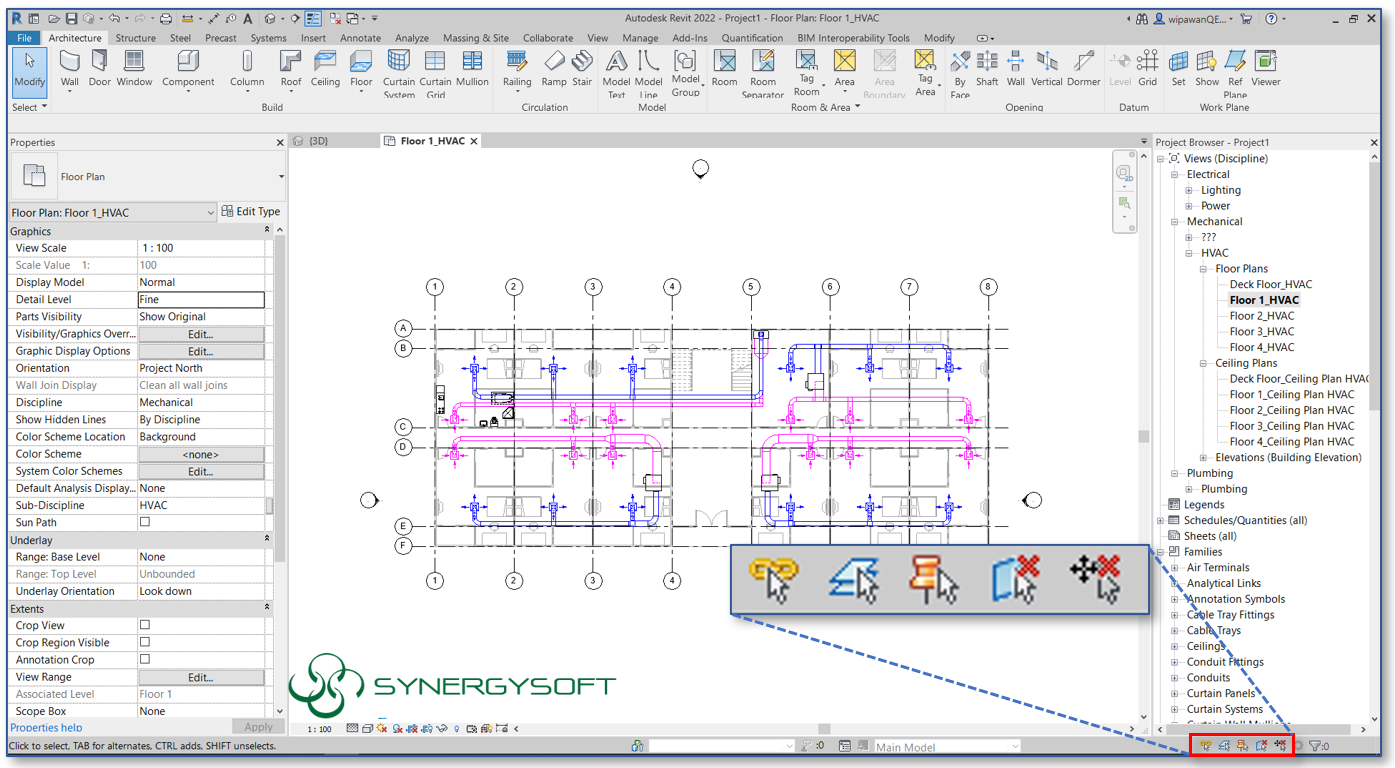Viewport: 1395px width, 768px height.
Task: Click the Railing tool in Circulation panel
Action: [517, 70]
